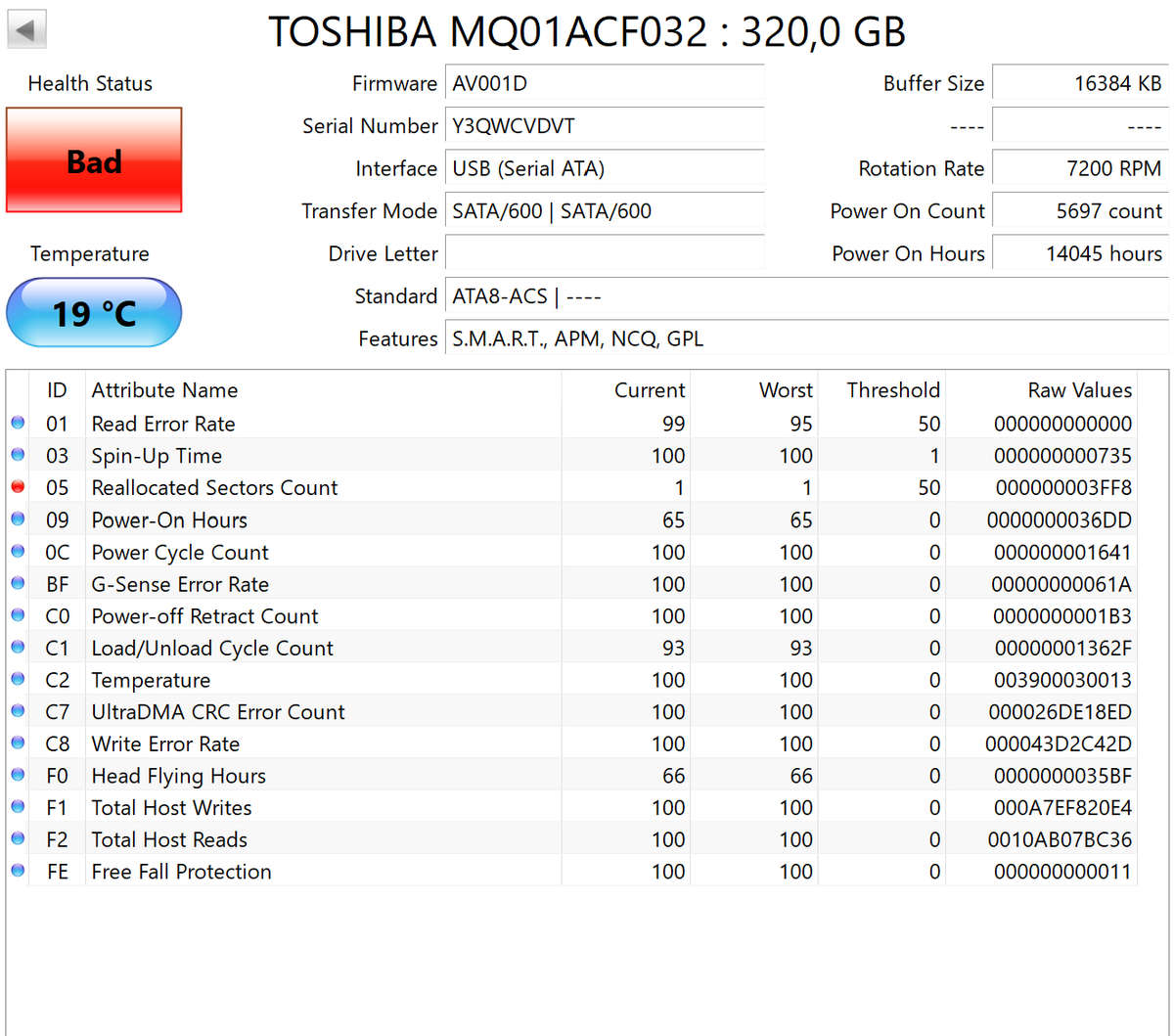Click the red status dot for Reallocated Sectors Count
Viewport: 1174px width, 1036px height.
18,485
